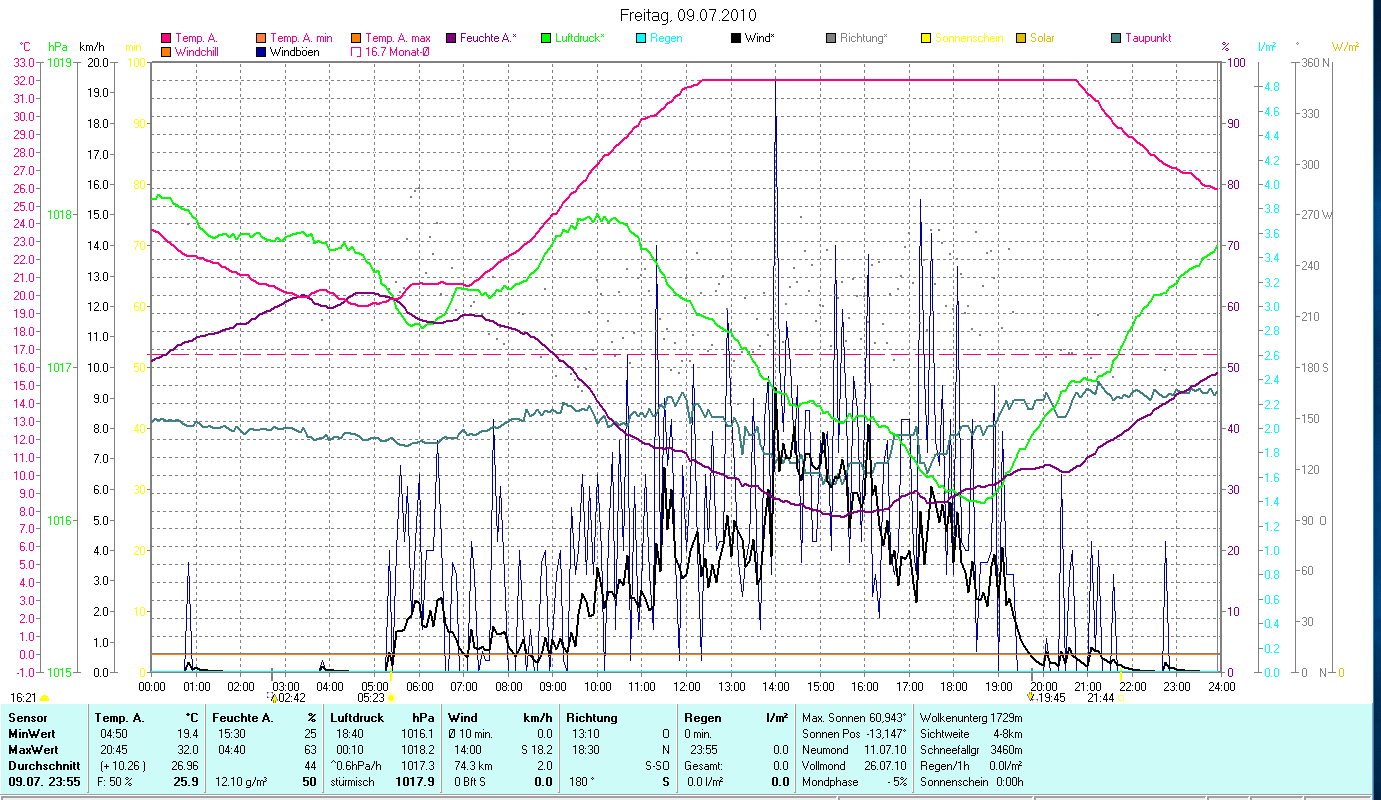The image size is (1381, 800).
Task: Click the dark blue Windböen legend square
Action: 261,52
